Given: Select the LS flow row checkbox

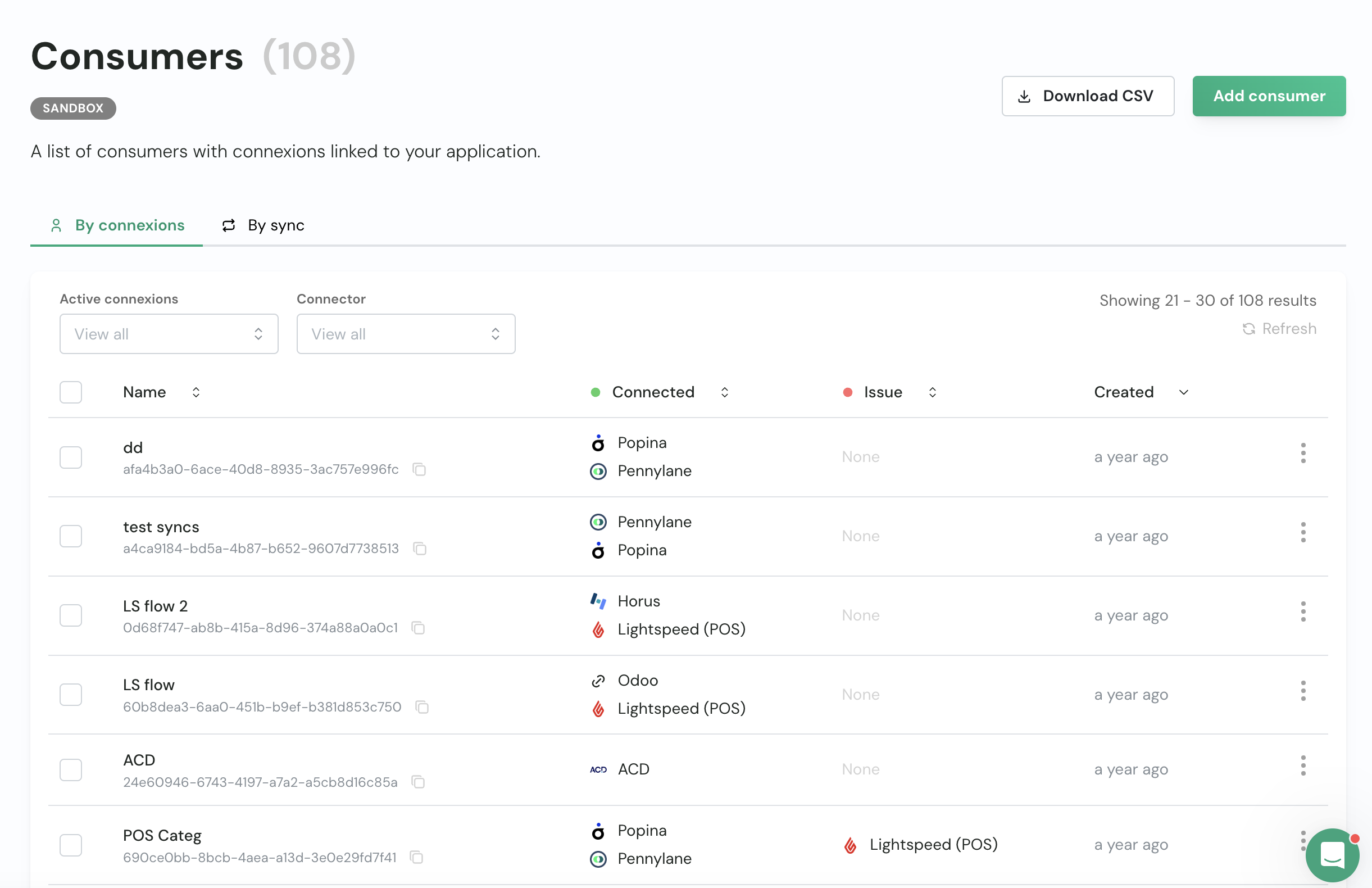Looking at the screenshot, I should click(x=71, y=694).
